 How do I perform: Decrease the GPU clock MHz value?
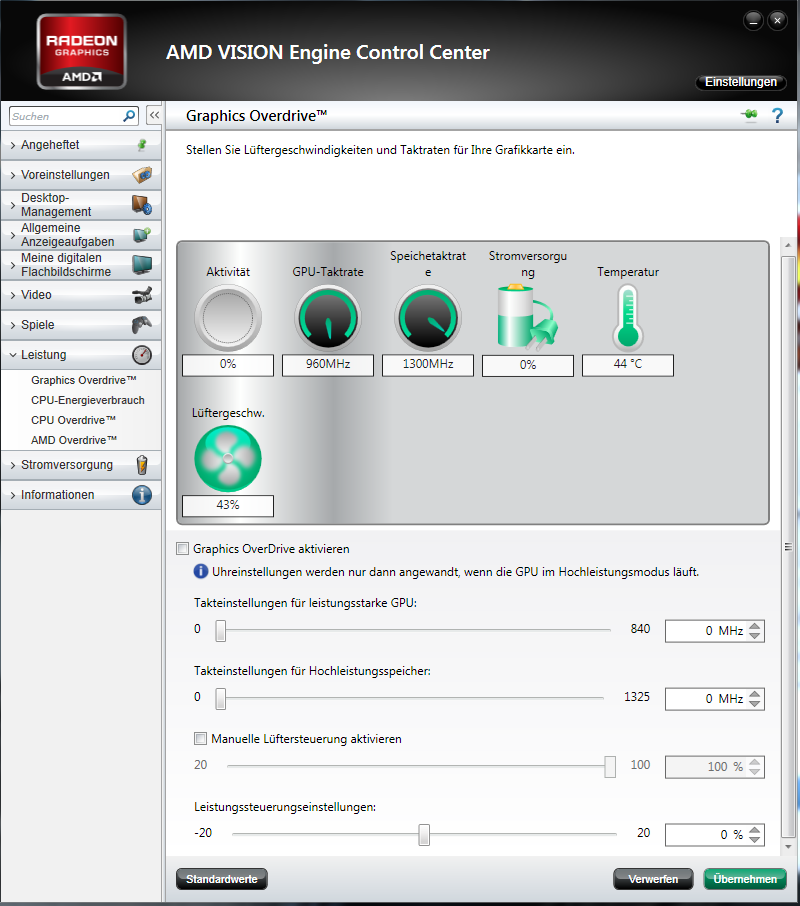tap(754, 636)
